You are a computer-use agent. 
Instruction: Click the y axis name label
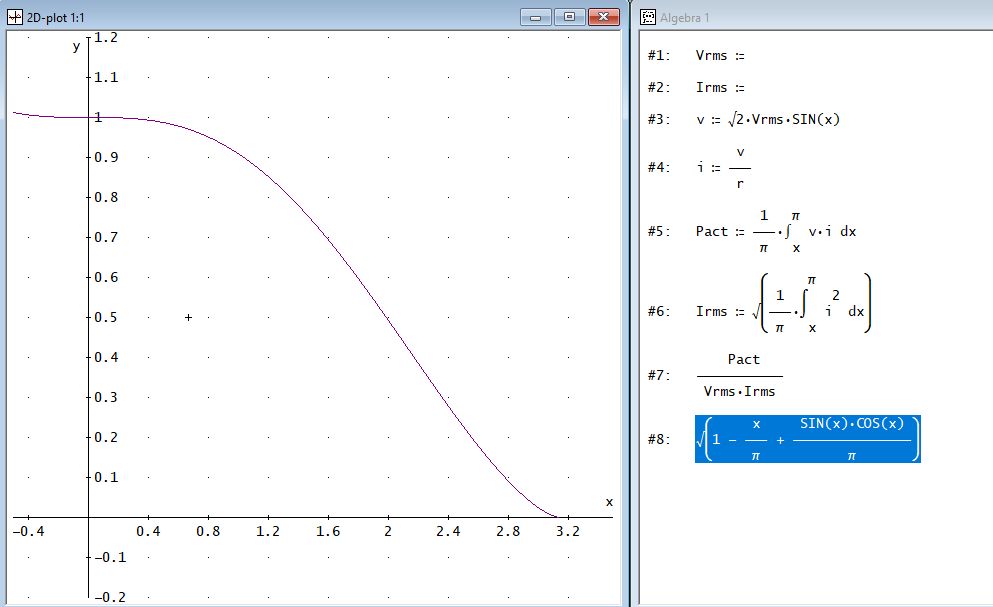point(77,46)
